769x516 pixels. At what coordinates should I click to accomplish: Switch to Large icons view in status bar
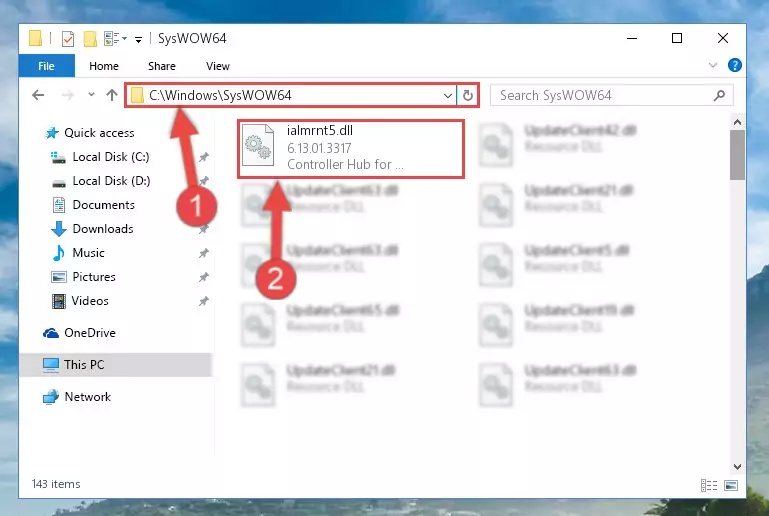(731, 485)
